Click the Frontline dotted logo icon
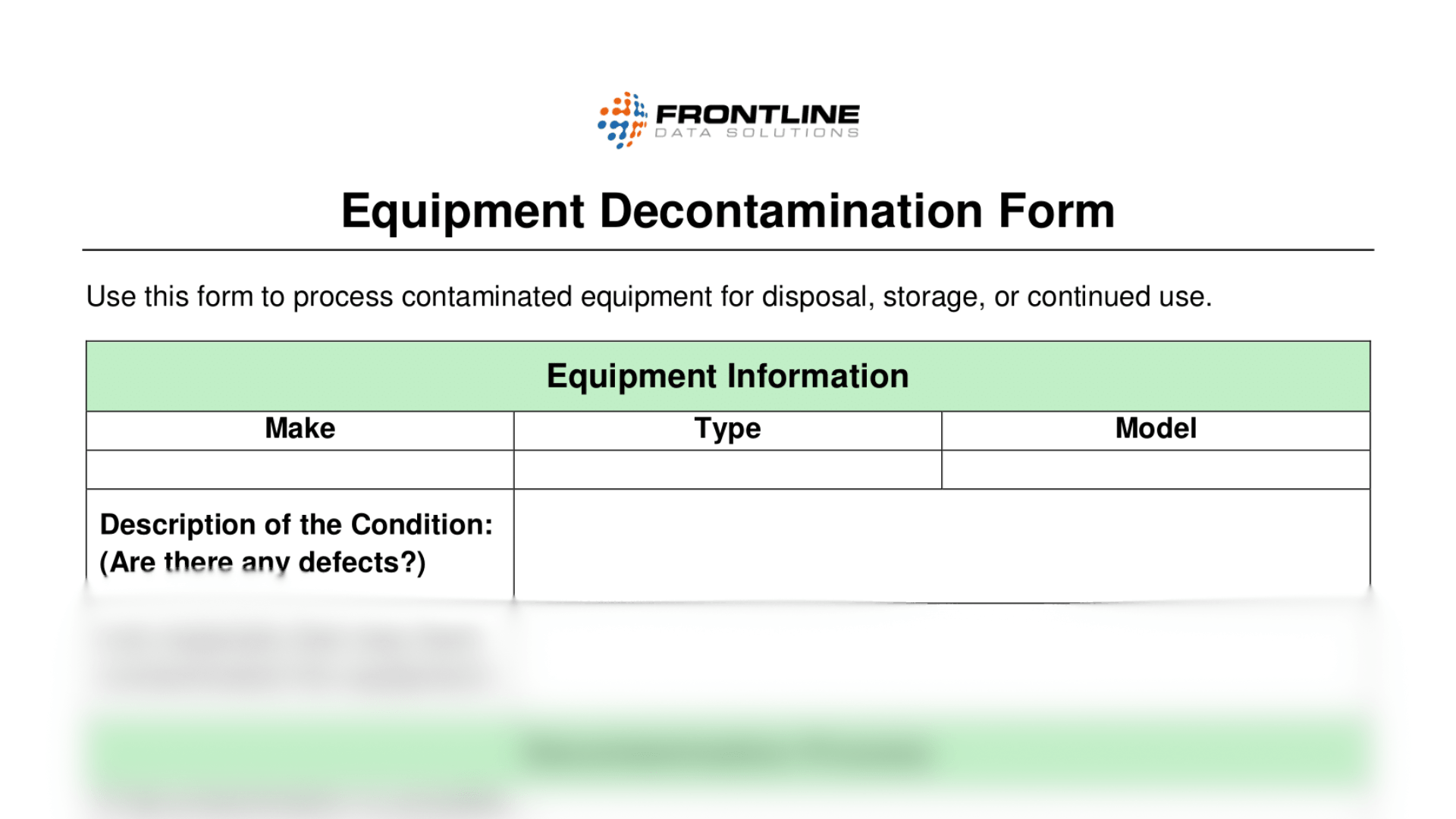This screenshot has width=1456, height=819. 622,121
